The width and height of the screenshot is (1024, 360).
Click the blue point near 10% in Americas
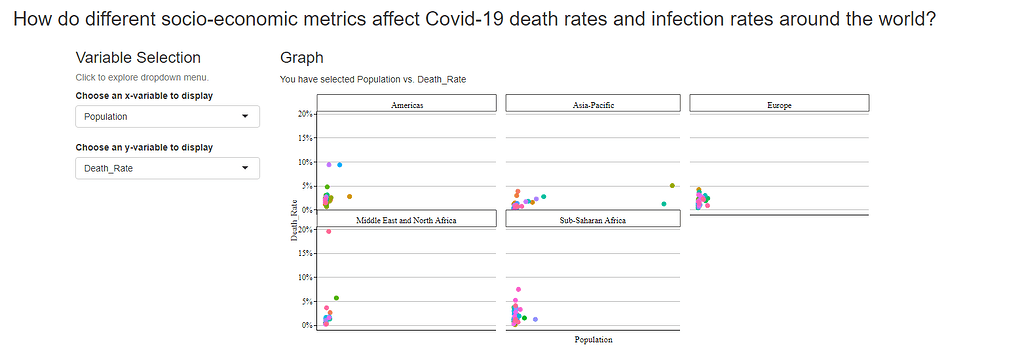(340, 165)
